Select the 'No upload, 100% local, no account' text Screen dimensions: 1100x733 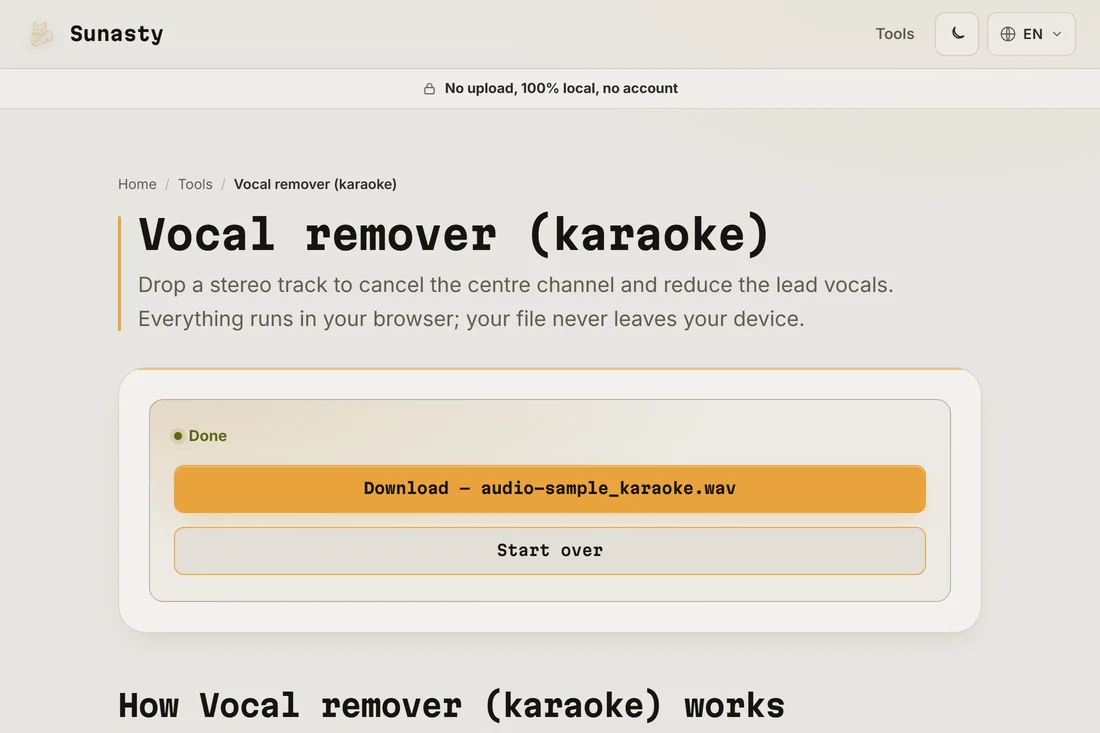click(561, 88)
